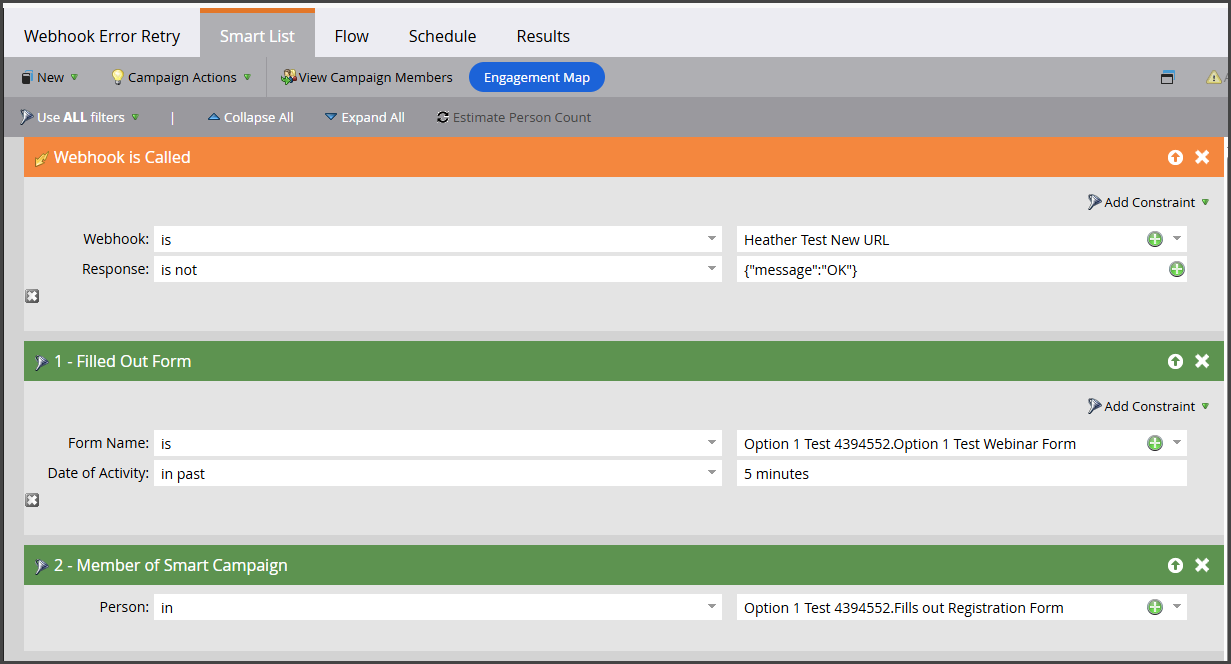Click green plus on Heather Test New URL
Screen dimensions: 1231x664
[x=1155, y=239]
